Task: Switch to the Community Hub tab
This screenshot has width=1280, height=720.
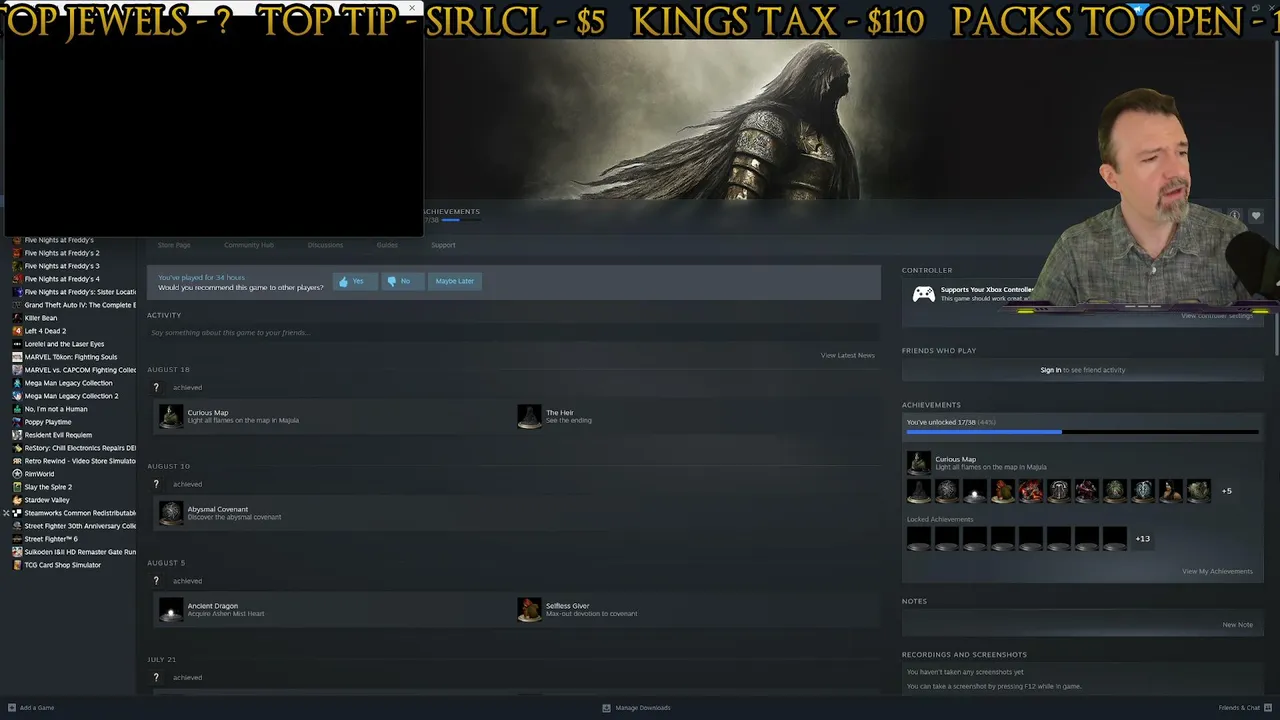Action: (x=249, y=245)
